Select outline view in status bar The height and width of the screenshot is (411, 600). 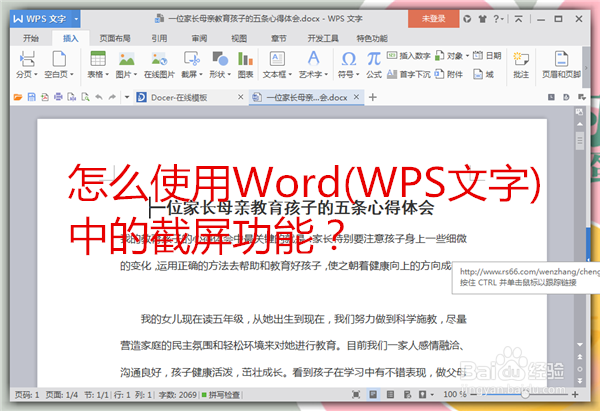click(390, 395)
